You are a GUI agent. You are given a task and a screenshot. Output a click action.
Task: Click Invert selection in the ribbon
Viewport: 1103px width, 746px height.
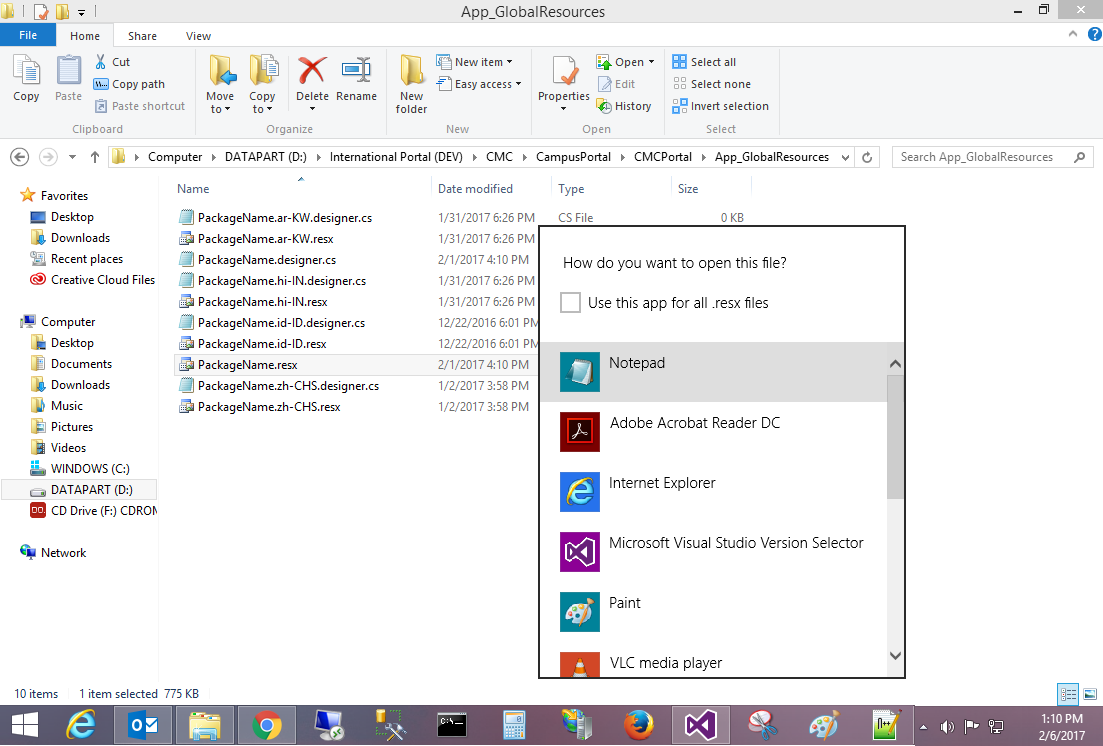click(729, 106)
